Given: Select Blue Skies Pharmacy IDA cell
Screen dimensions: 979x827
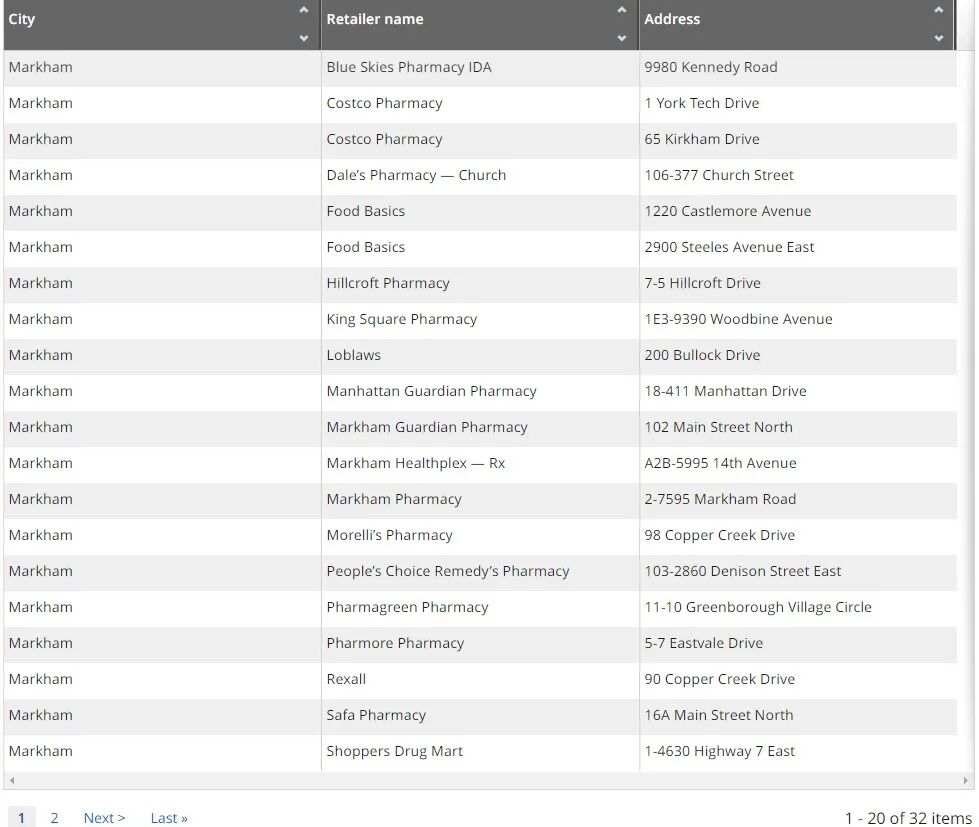Looking at the screenshot, I should pyautogui.click(x=480, y=67).
